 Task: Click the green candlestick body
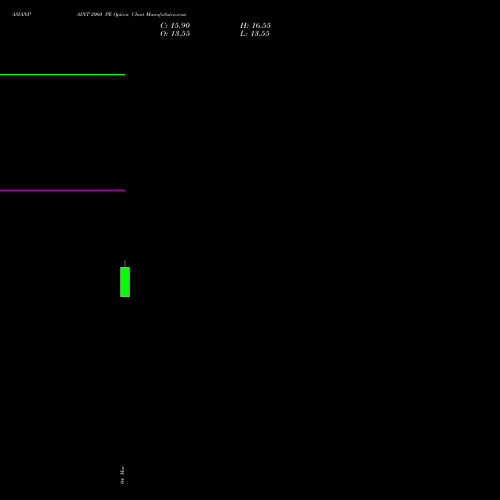pyautogui.click(x=125, y=282)
